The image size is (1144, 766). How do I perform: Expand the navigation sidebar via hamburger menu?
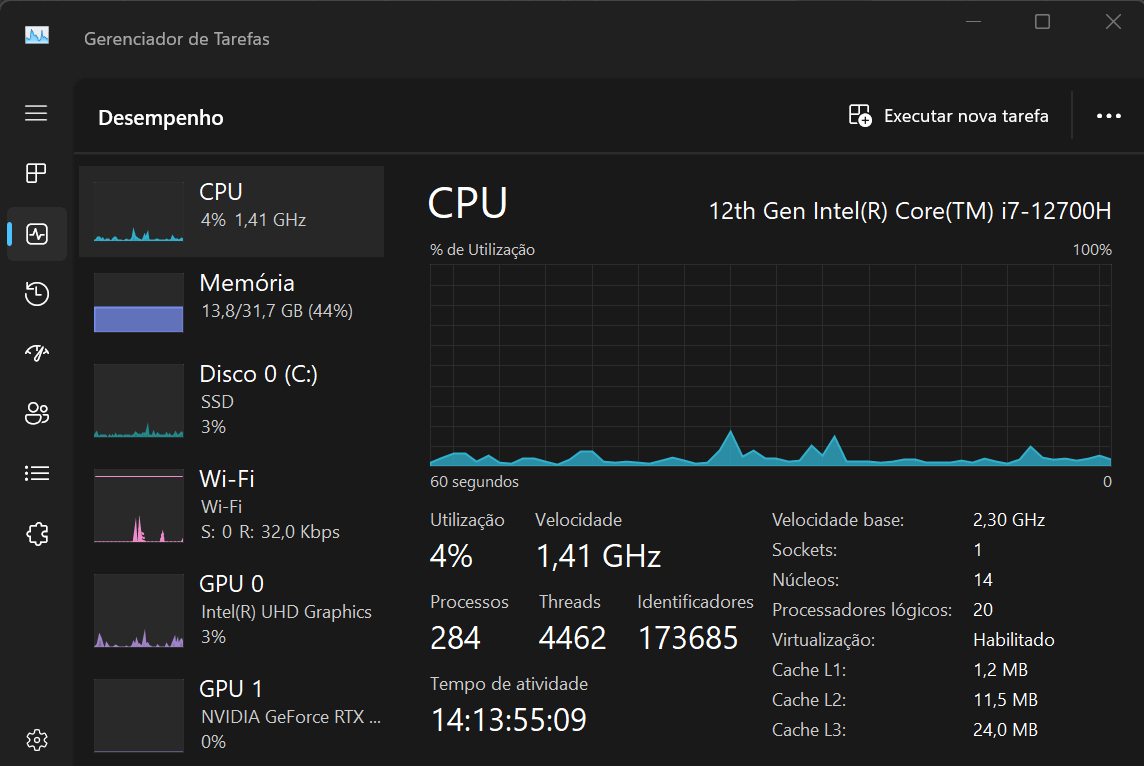pyautogui.click(x=36, y=114)
